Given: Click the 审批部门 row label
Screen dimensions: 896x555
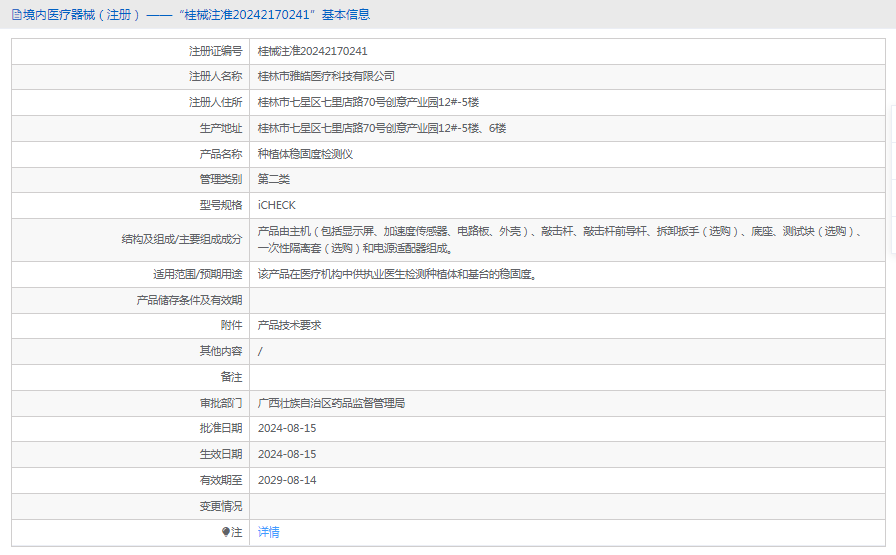Looking at the screenshot, I should point(221,404).
